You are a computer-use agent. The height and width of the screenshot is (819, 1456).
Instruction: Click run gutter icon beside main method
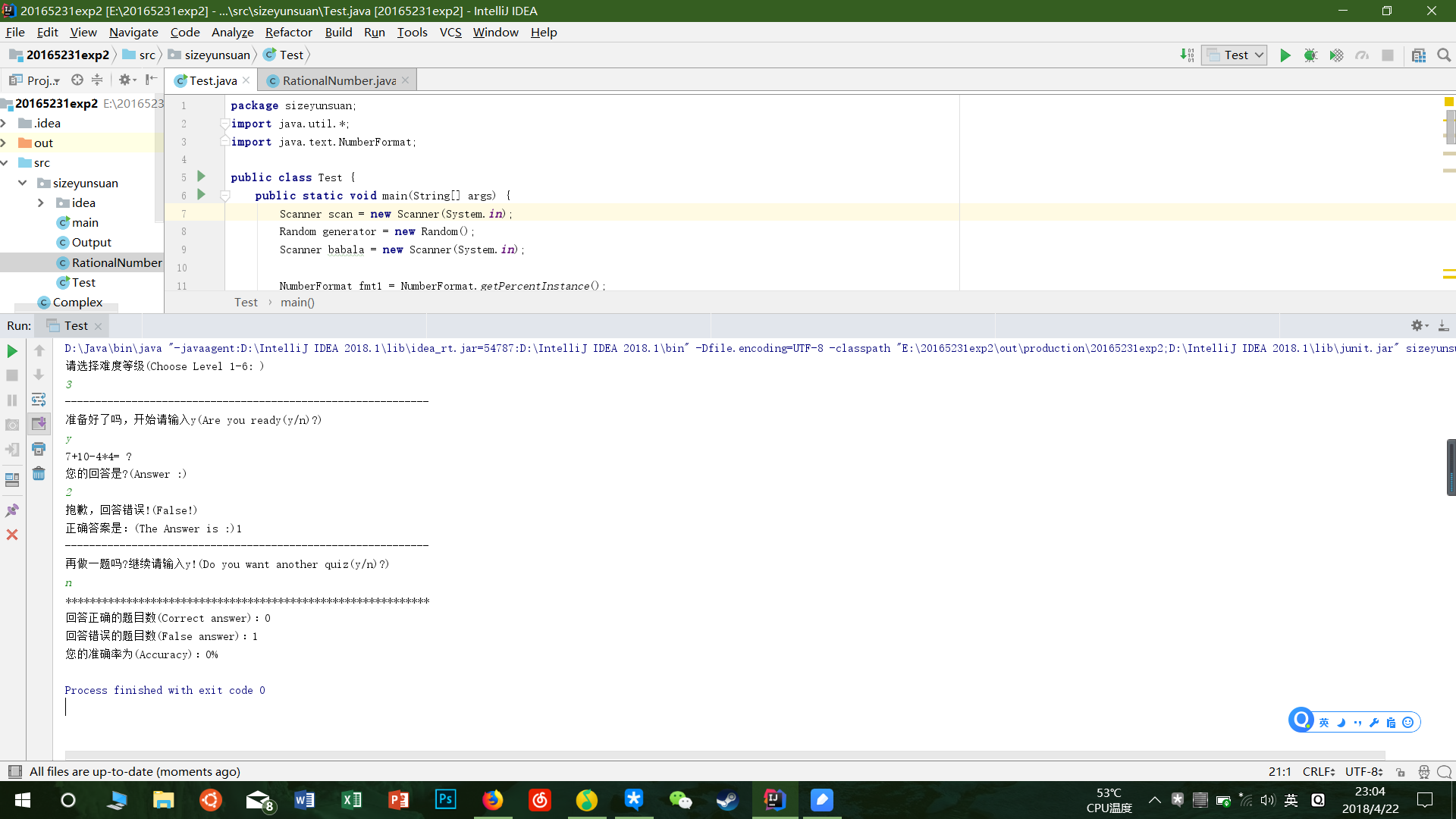coord(201,195)
